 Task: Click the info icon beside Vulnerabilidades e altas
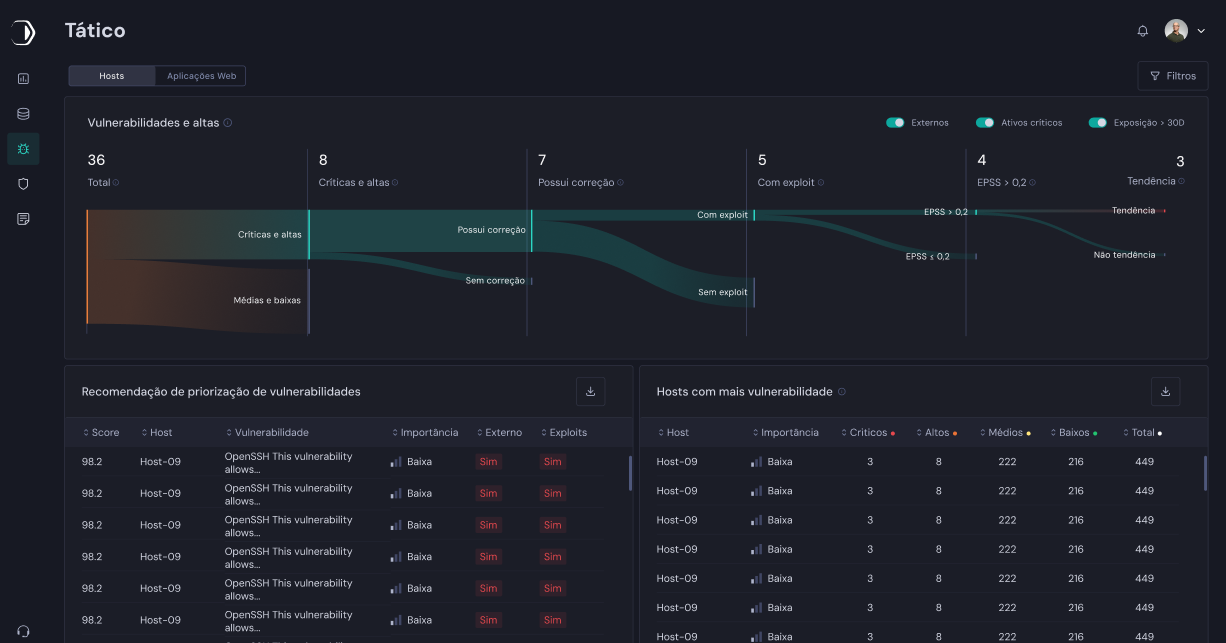coord(228,123)
